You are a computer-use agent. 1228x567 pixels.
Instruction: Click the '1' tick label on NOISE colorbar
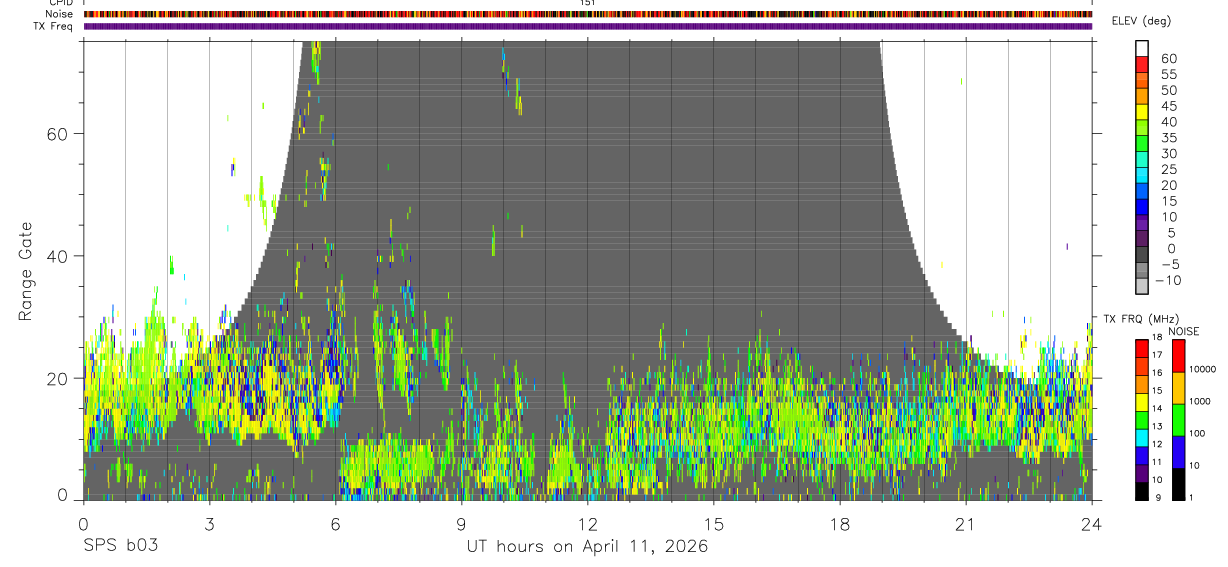1191,498
